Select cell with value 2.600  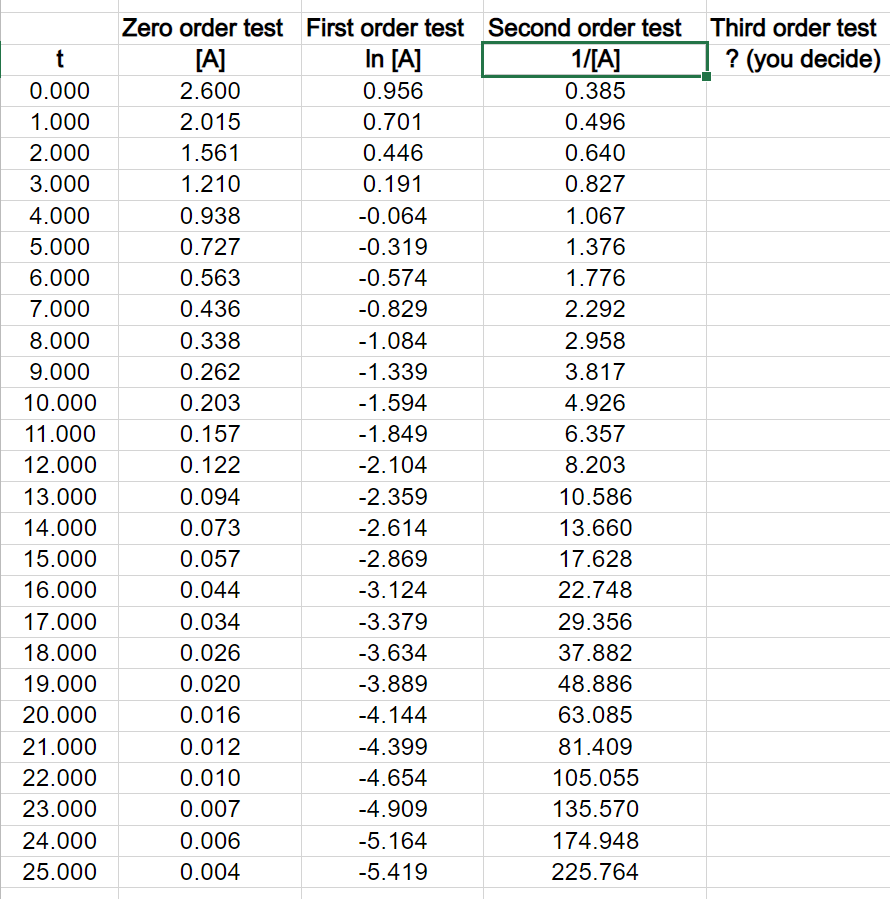coord(210,91)
